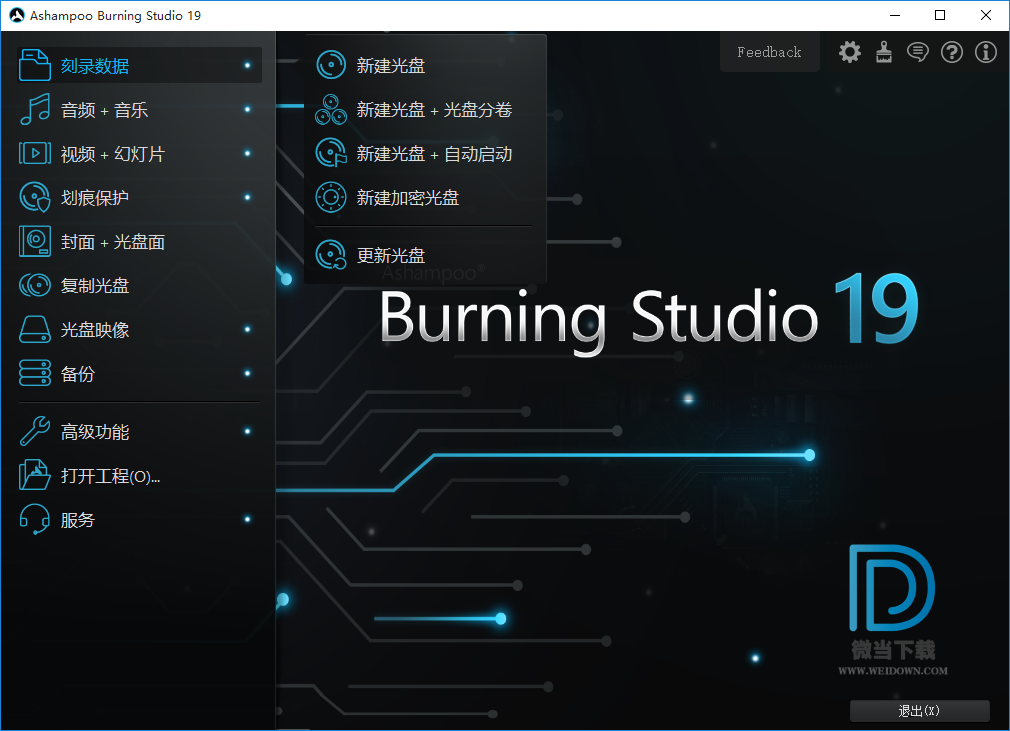Click the disc shield icon for 划痕保护
1010x731 pixels.
(x=35, y=197)
